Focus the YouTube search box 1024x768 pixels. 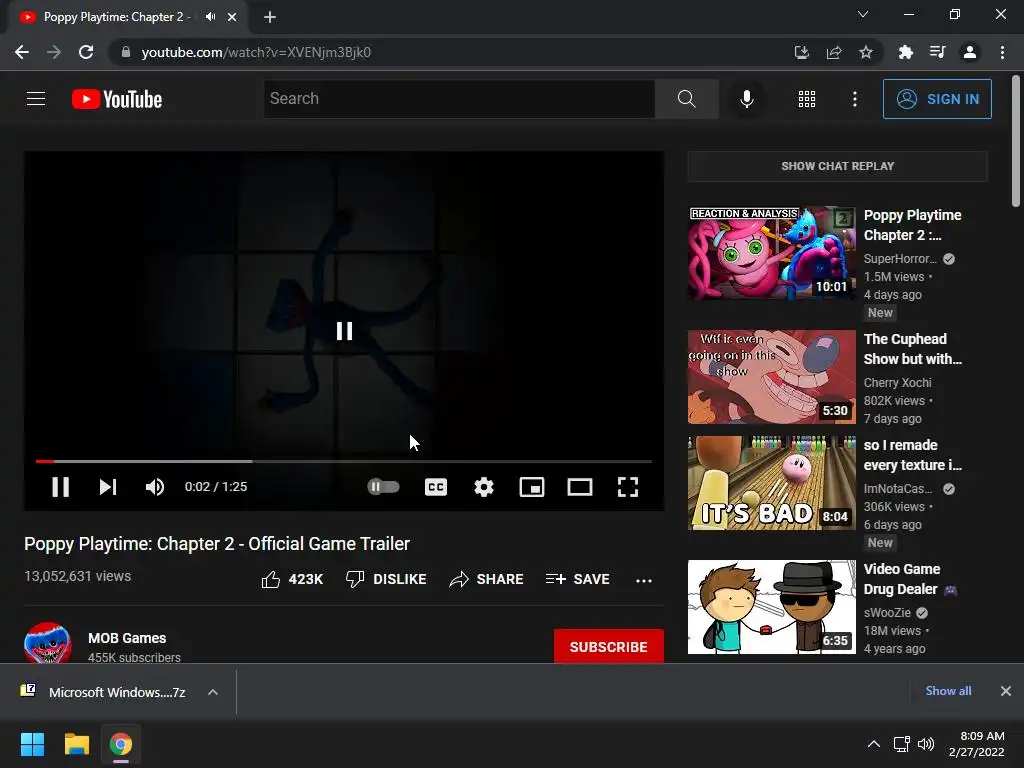(x=459, y=99)
